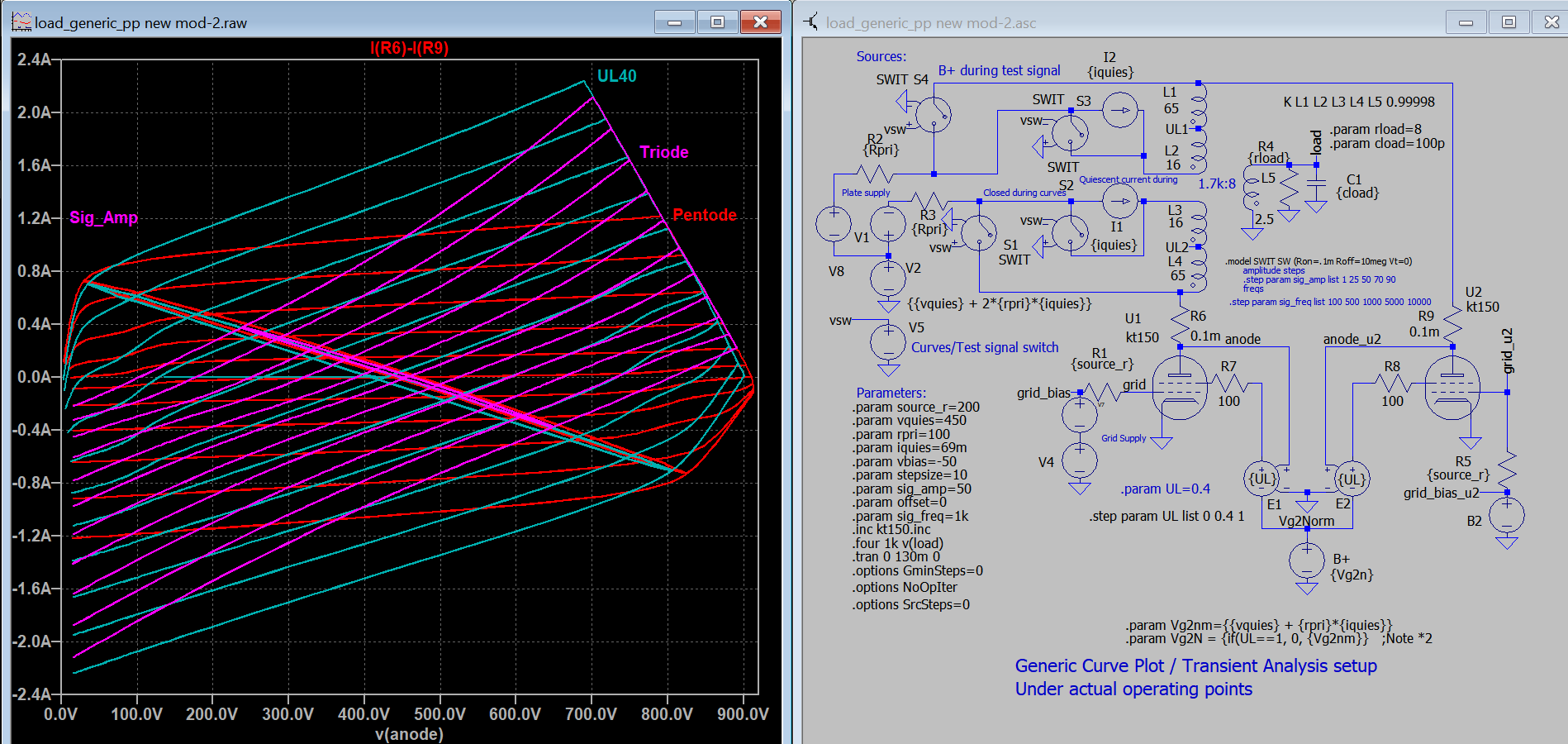Minimize the schematic .asc window
The height and width of the screenshot is (744, 1568).
[1466, 22]
